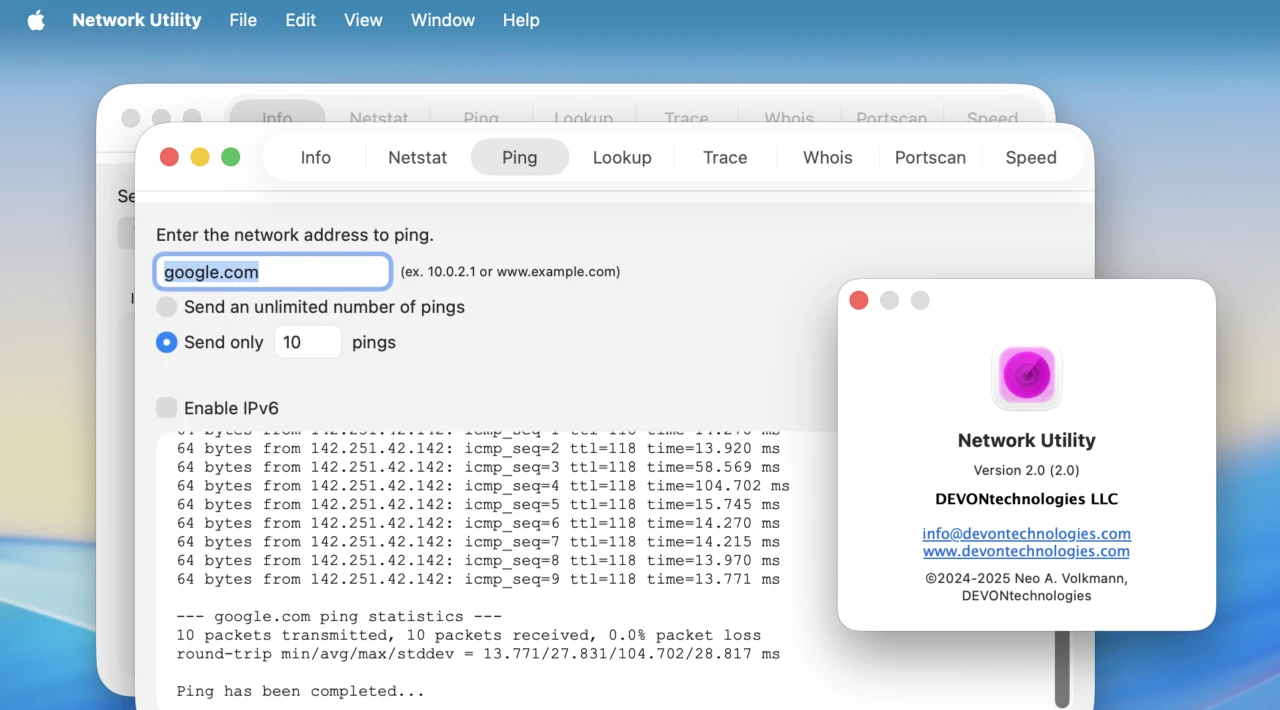Switch to the Info tab
1280x710 pixels.
(315, 157)
